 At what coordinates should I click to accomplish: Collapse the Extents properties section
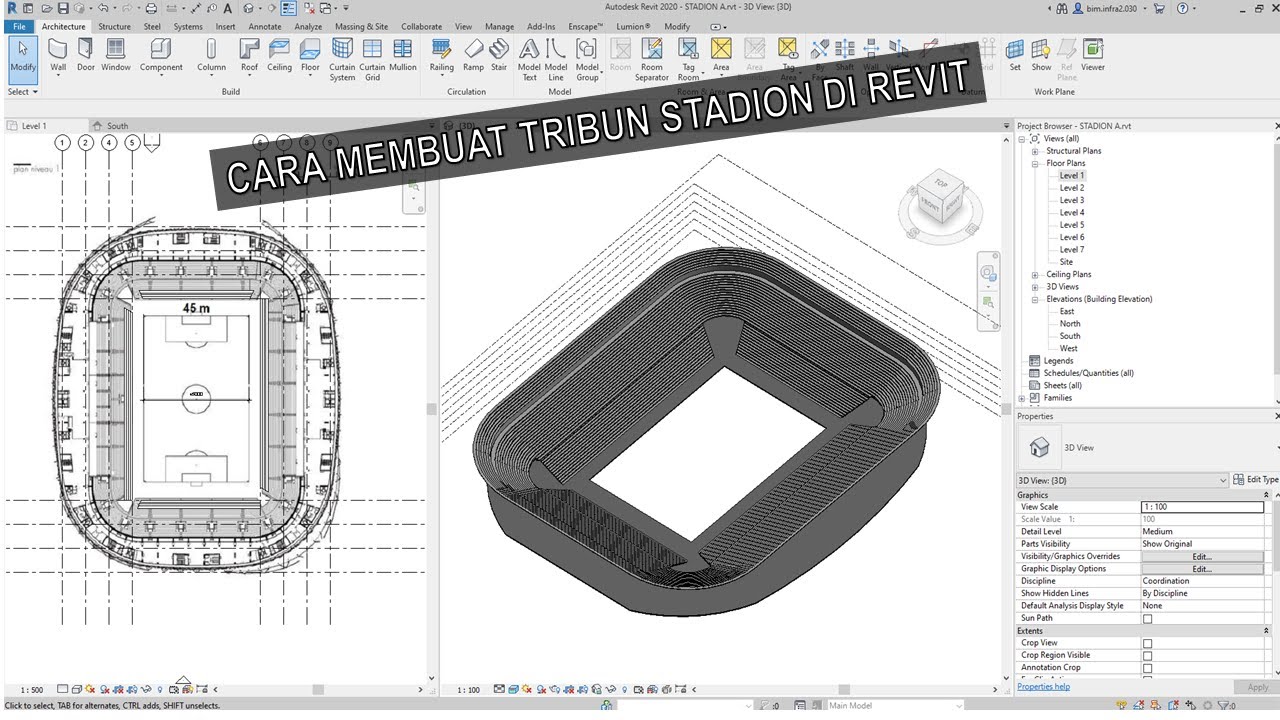pos(1266,631)
